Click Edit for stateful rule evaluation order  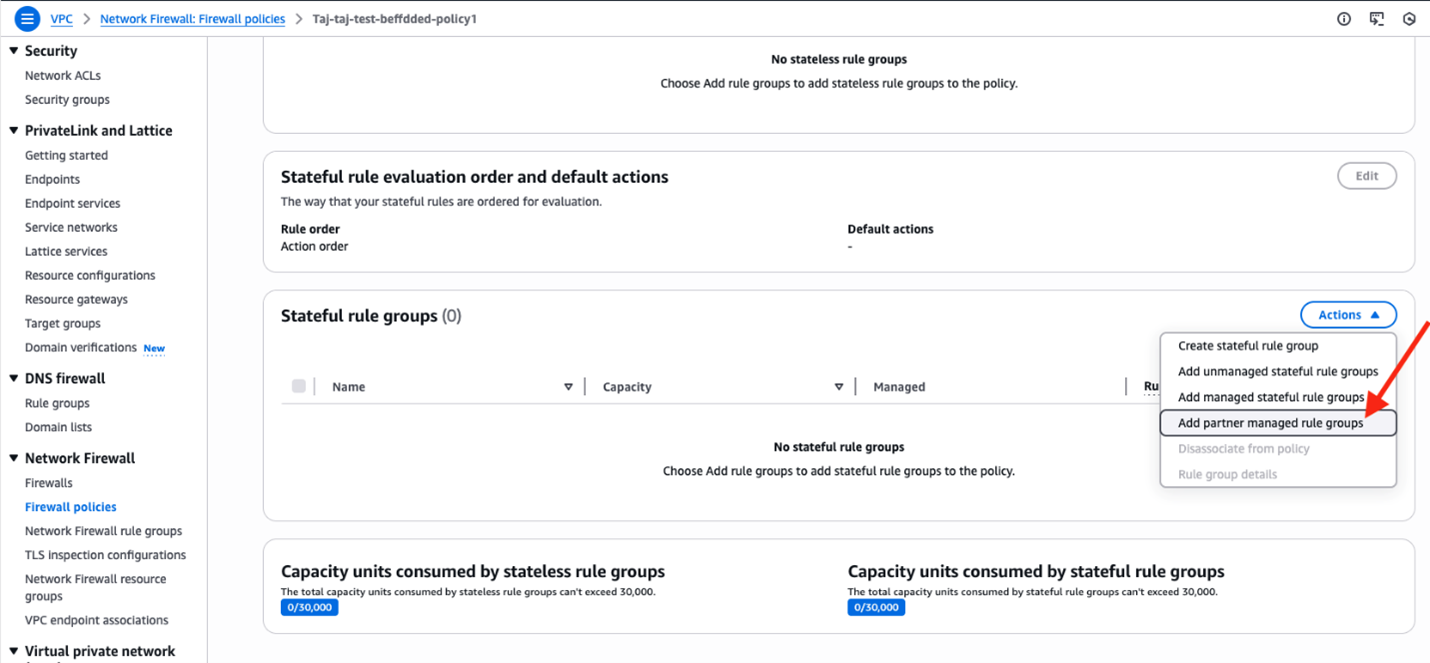(1367, 175)
